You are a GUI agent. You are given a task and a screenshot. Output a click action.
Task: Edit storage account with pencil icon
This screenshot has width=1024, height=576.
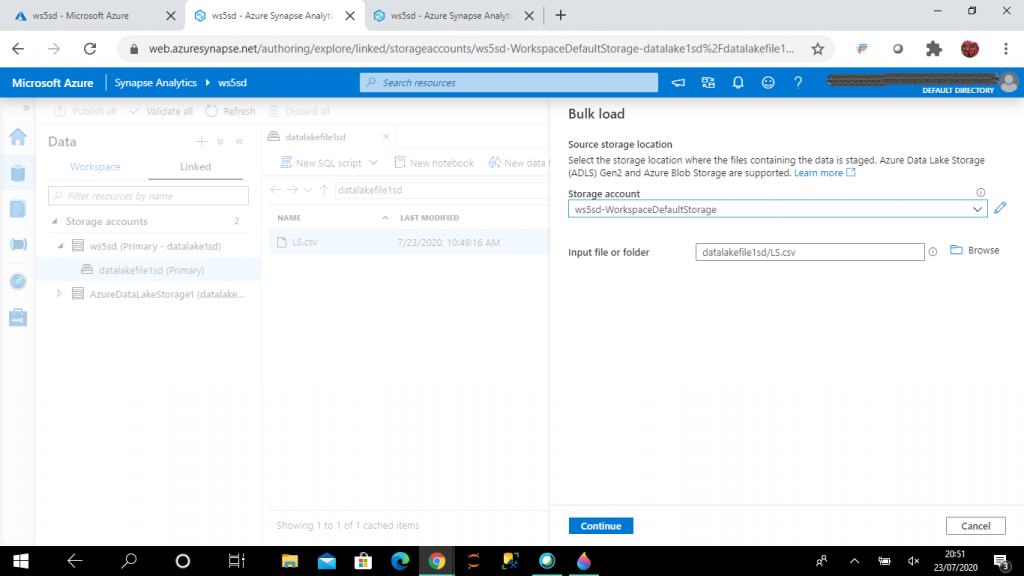[1000, 208]
